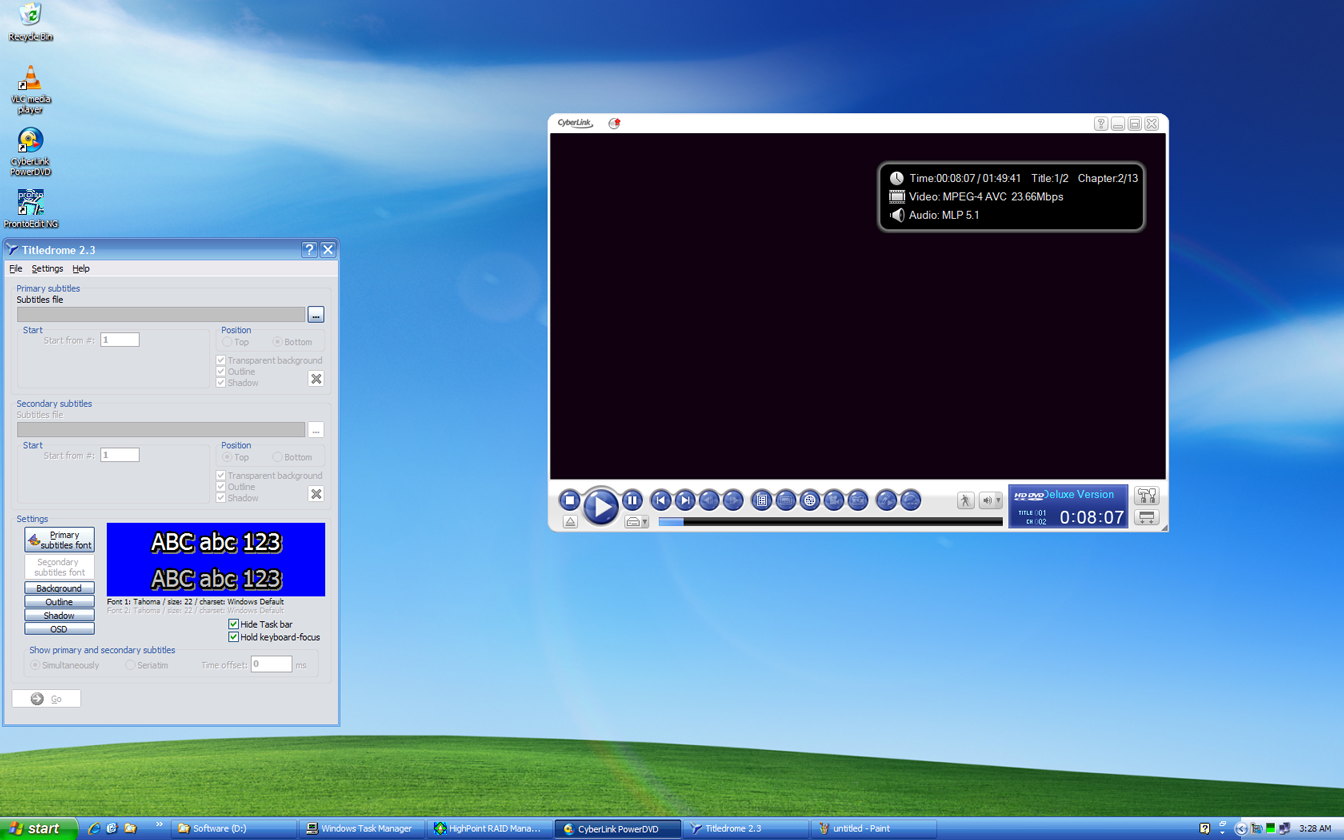Open the Recycle Bin desktop icon

pyautogui.click(x=31, y=22)
